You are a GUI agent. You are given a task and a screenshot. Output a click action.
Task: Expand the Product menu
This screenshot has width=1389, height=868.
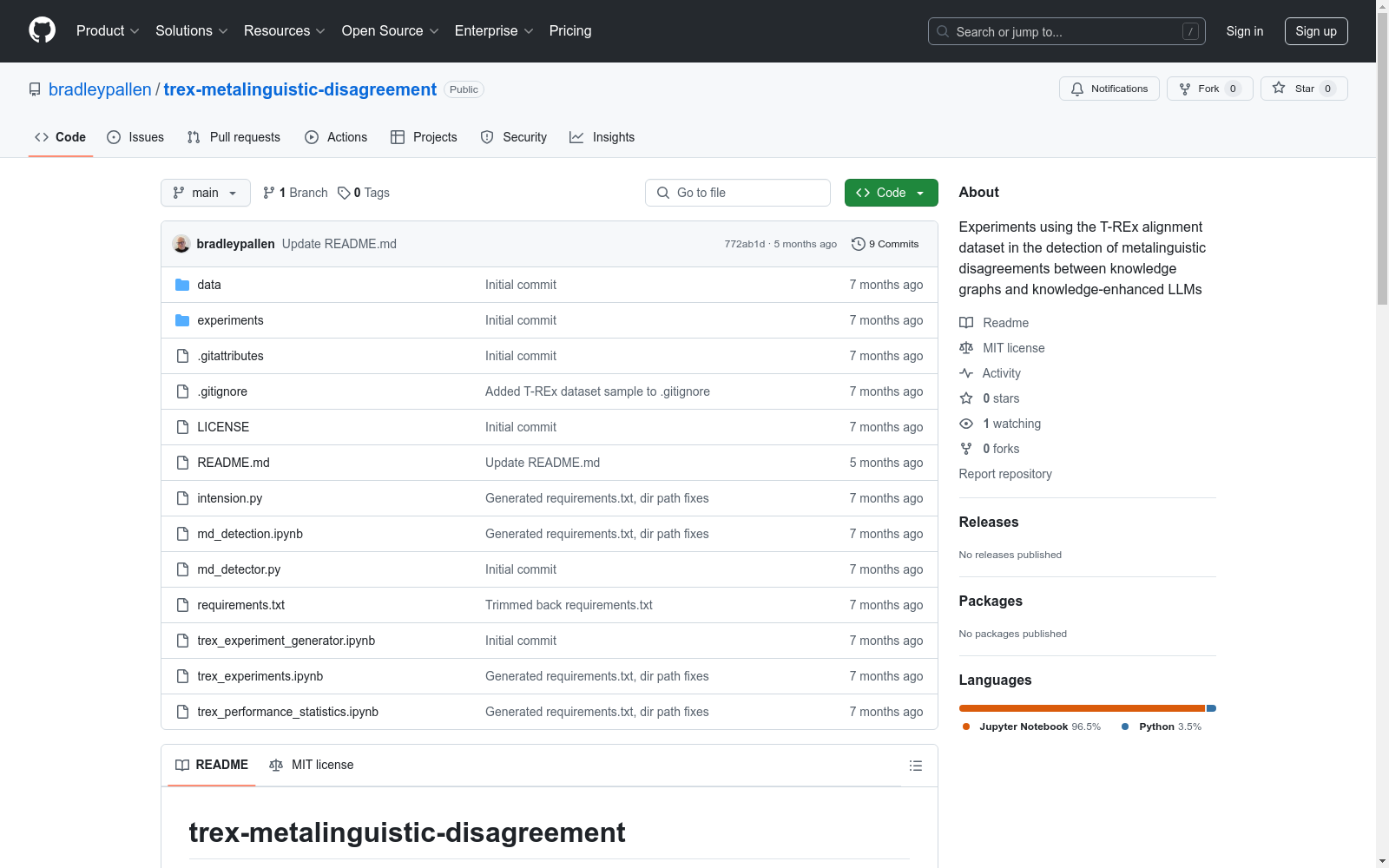108,30
